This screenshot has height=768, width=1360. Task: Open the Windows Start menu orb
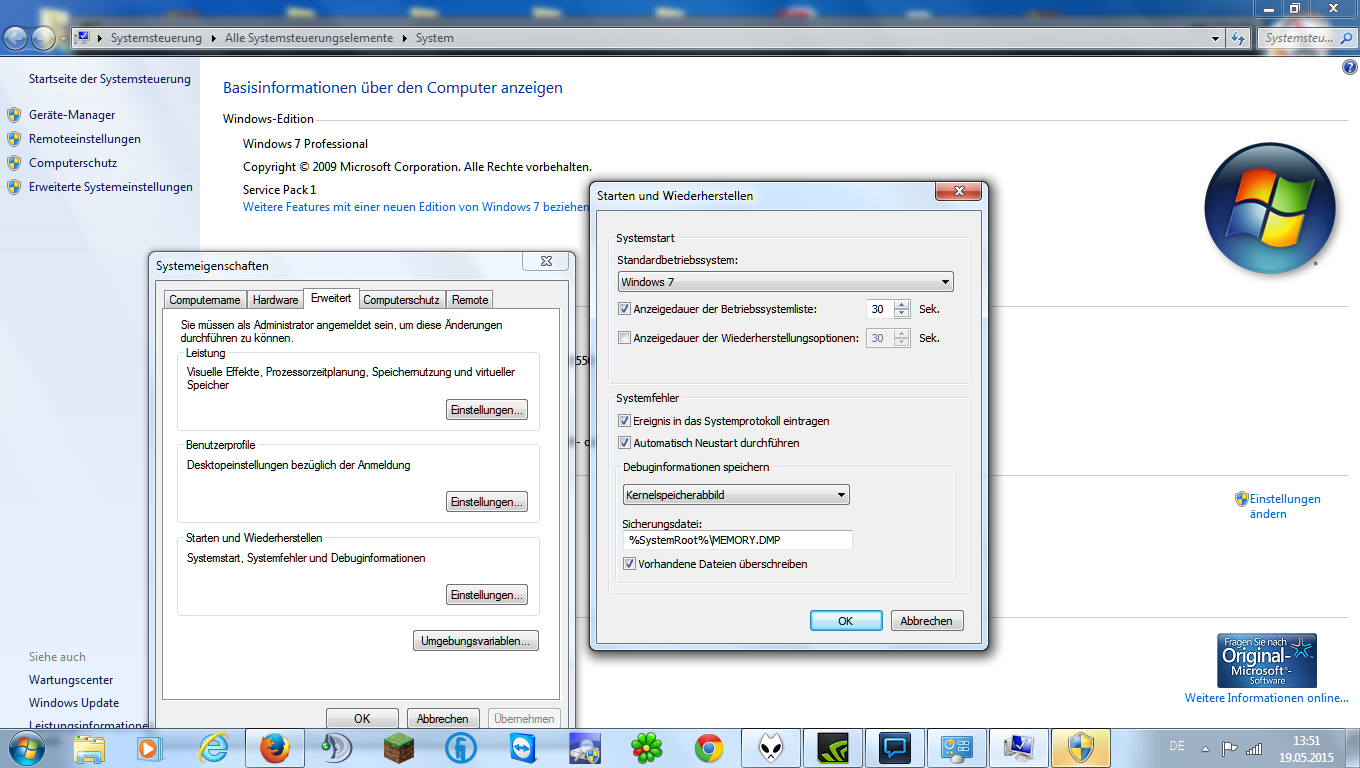point(25,748)
